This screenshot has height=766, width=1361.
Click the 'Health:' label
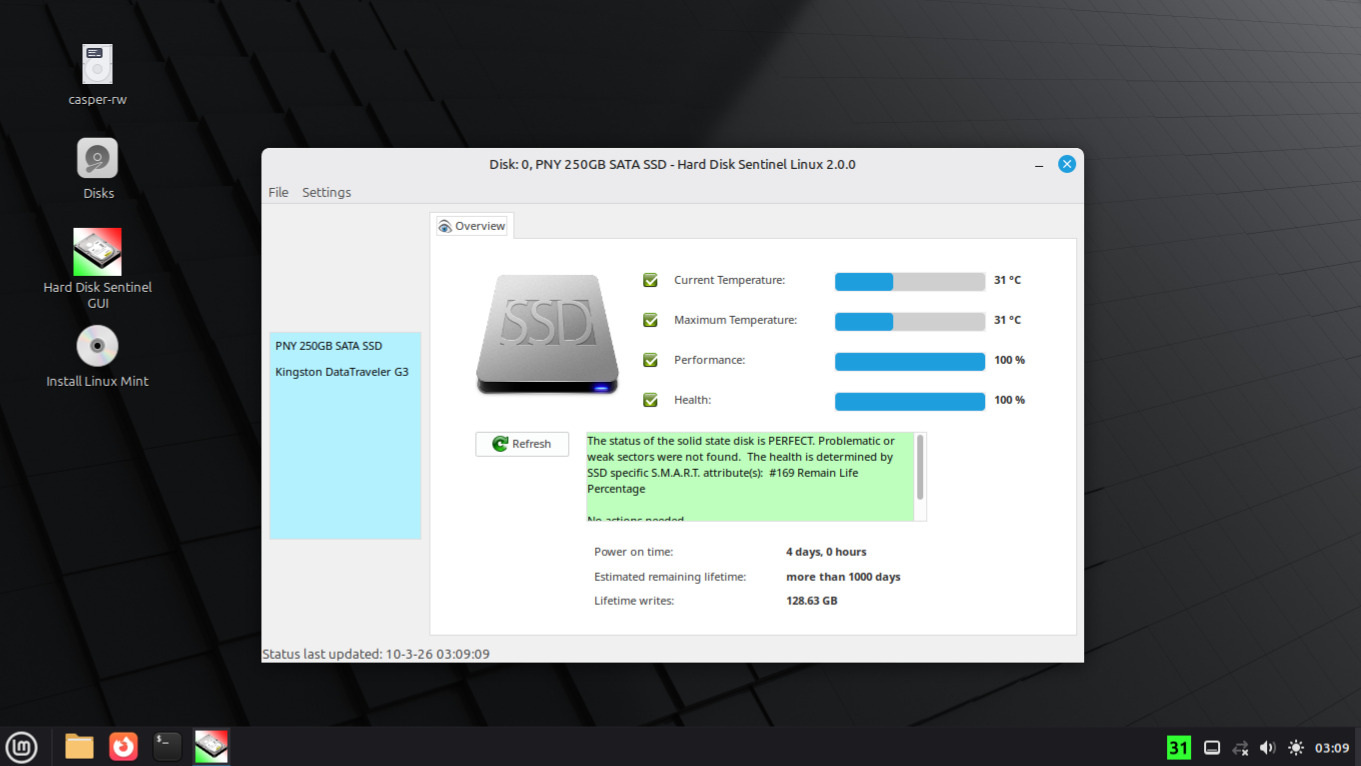[x=694, y=400]
